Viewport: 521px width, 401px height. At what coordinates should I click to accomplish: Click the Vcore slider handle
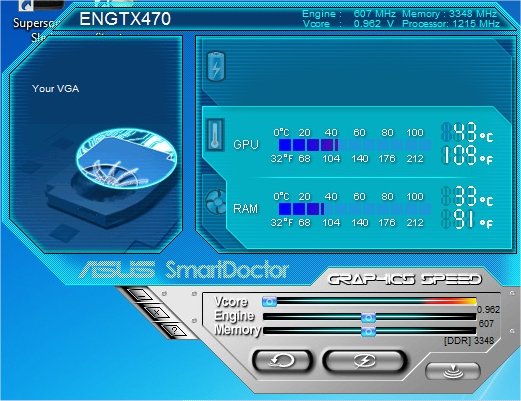click(x=269, y=301)
